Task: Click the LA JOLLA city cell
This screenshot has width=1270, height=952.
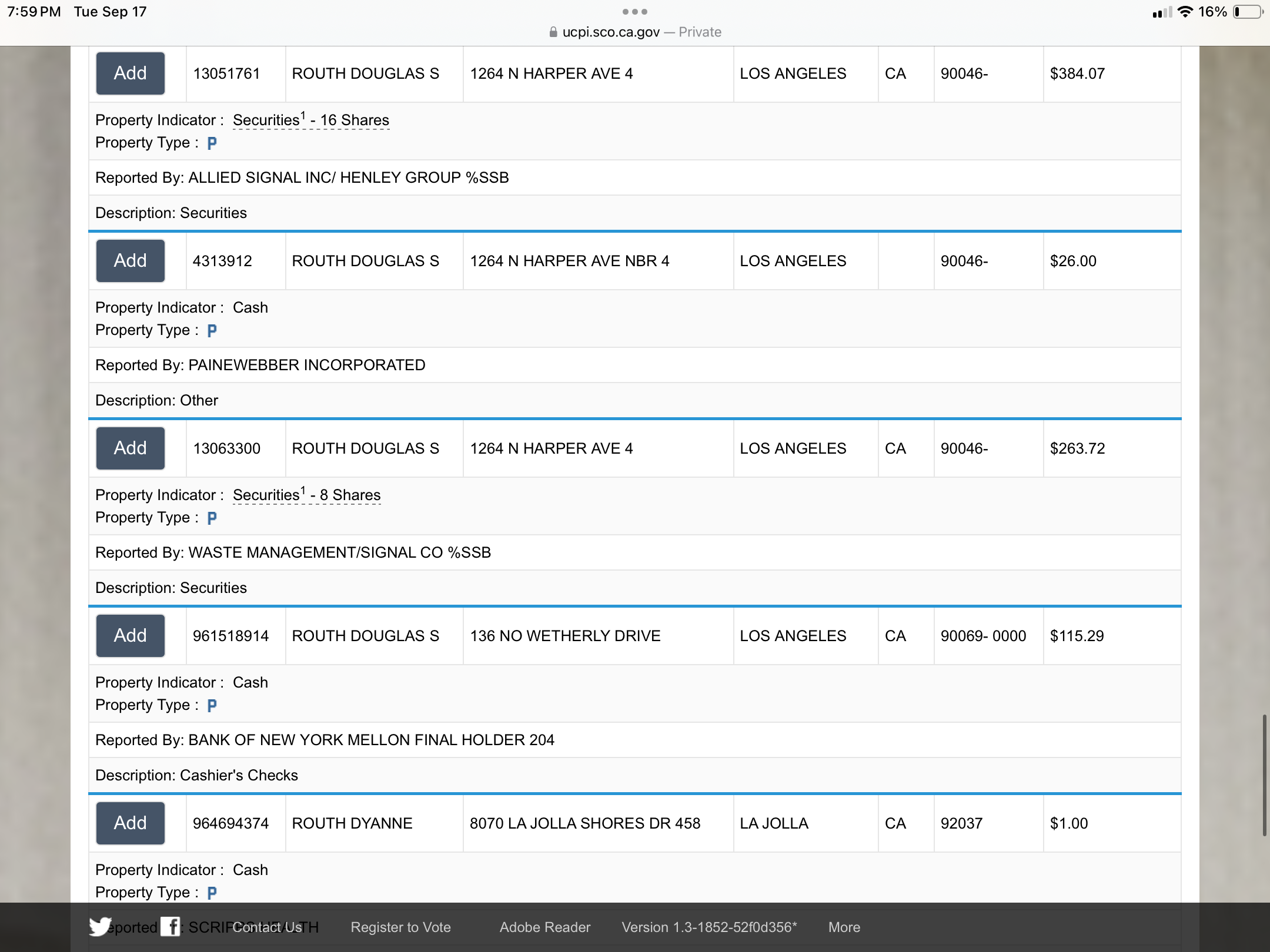Action: [x=806, y=823]
